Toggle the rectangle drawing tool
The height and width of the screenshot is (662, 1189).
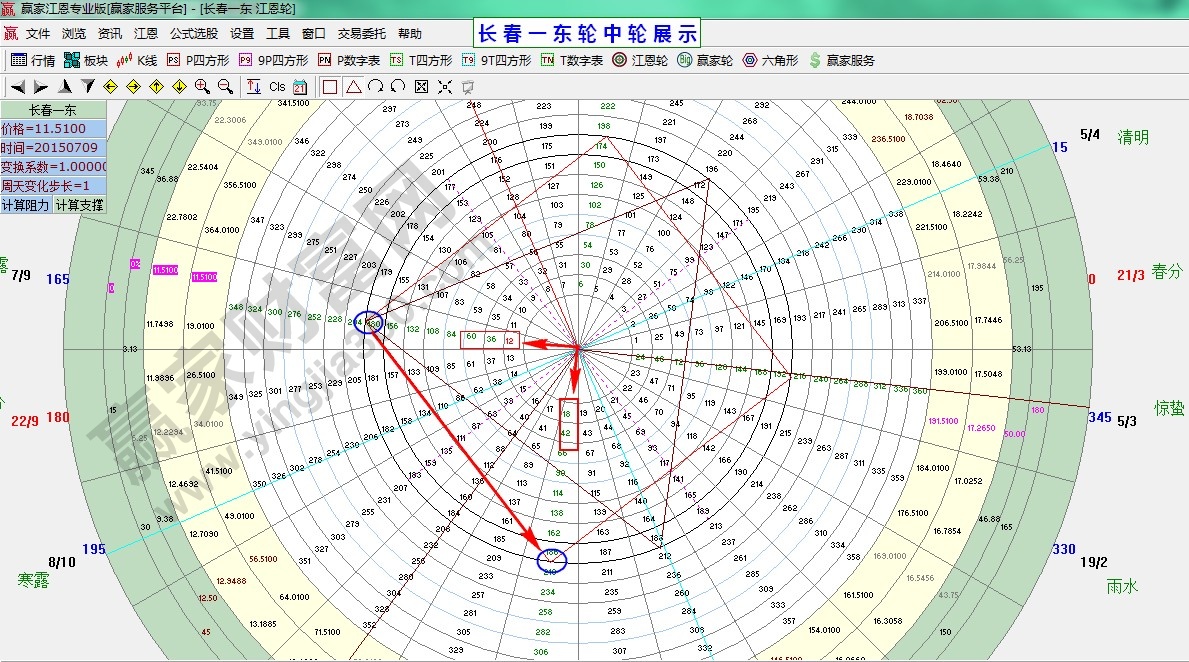(330, 86)
